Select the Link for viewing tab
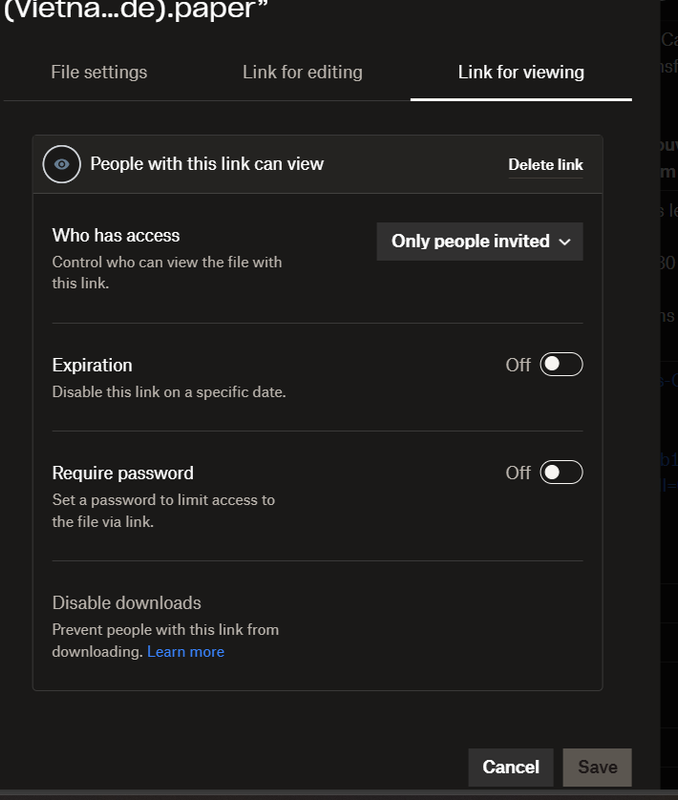The image size is (678, 800). pos(521,72)
